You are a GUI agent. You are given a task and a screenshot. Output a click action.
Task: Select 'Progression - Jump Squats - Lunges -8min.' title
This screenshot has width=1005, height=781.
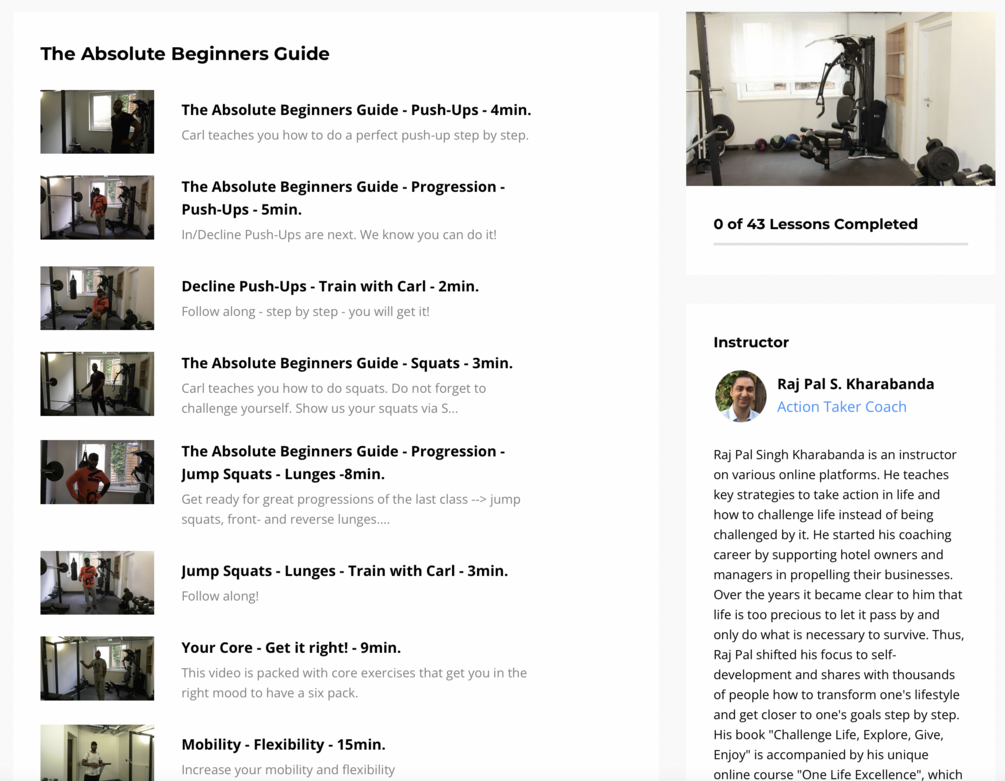coord(343,463)
